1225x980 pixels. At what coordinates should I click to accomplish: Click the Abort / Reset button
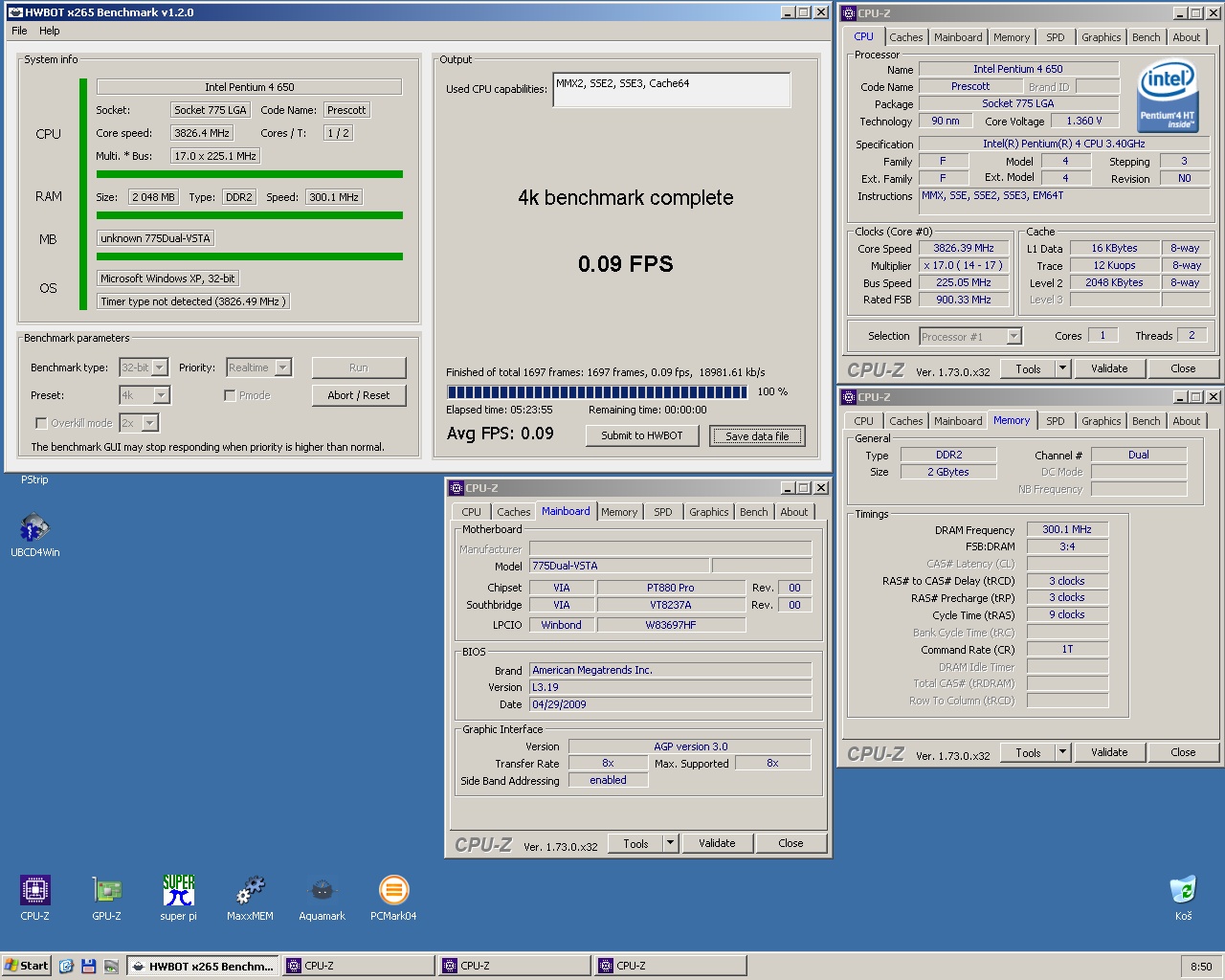[359, 395]
